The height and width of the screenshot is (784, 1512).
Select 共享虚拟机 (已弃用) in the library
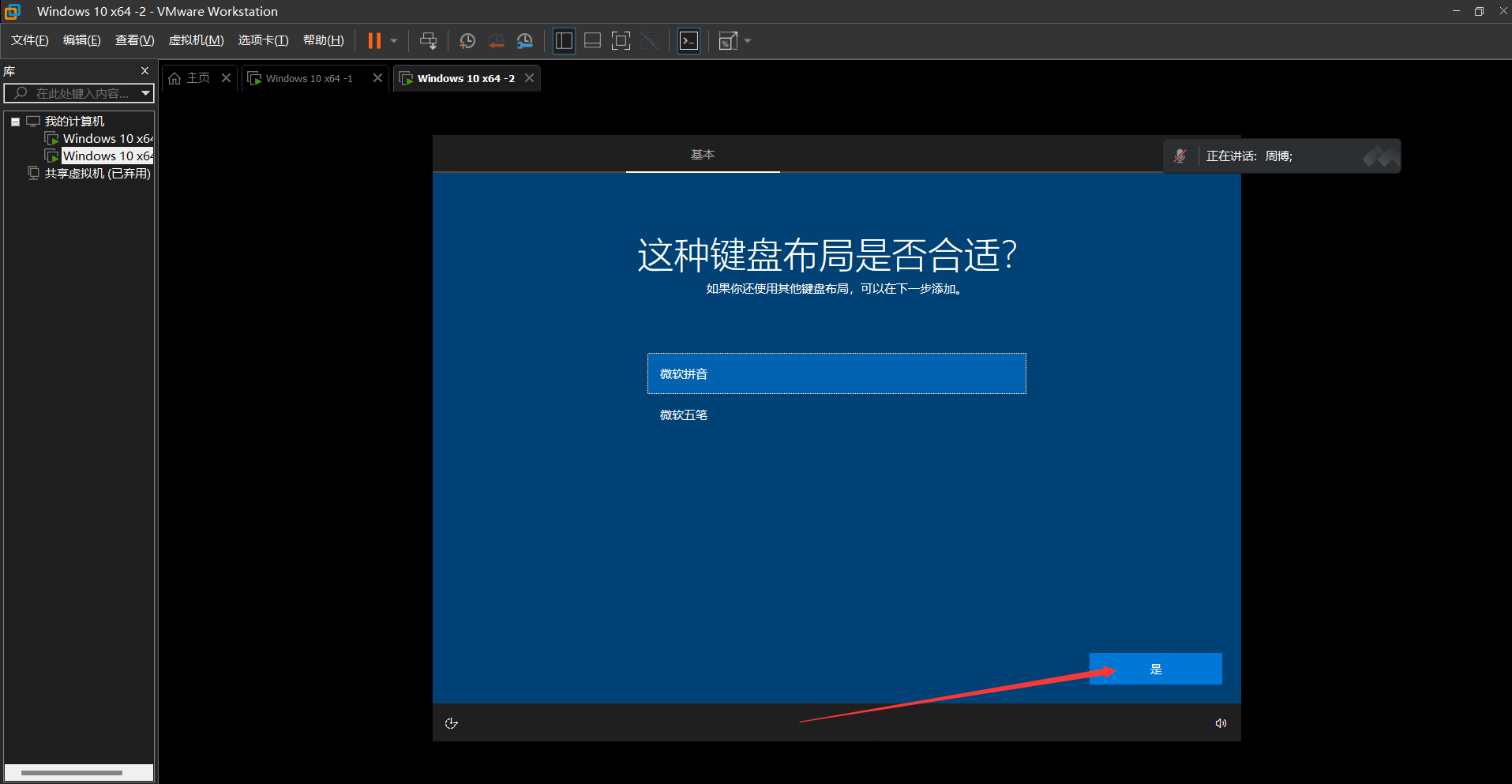97,174
